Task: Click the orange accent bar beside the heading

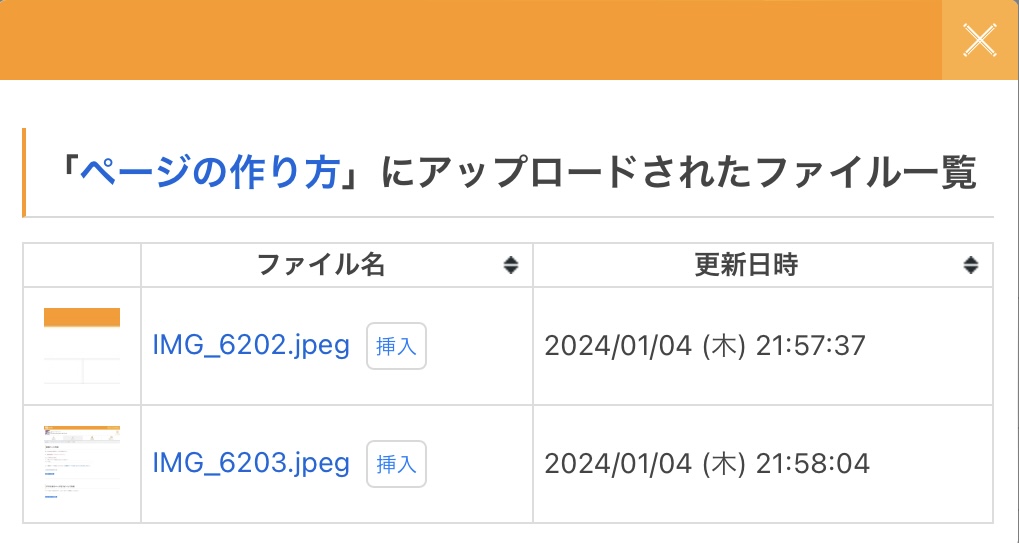Action: pyautogui.click(x=24, y=172)
